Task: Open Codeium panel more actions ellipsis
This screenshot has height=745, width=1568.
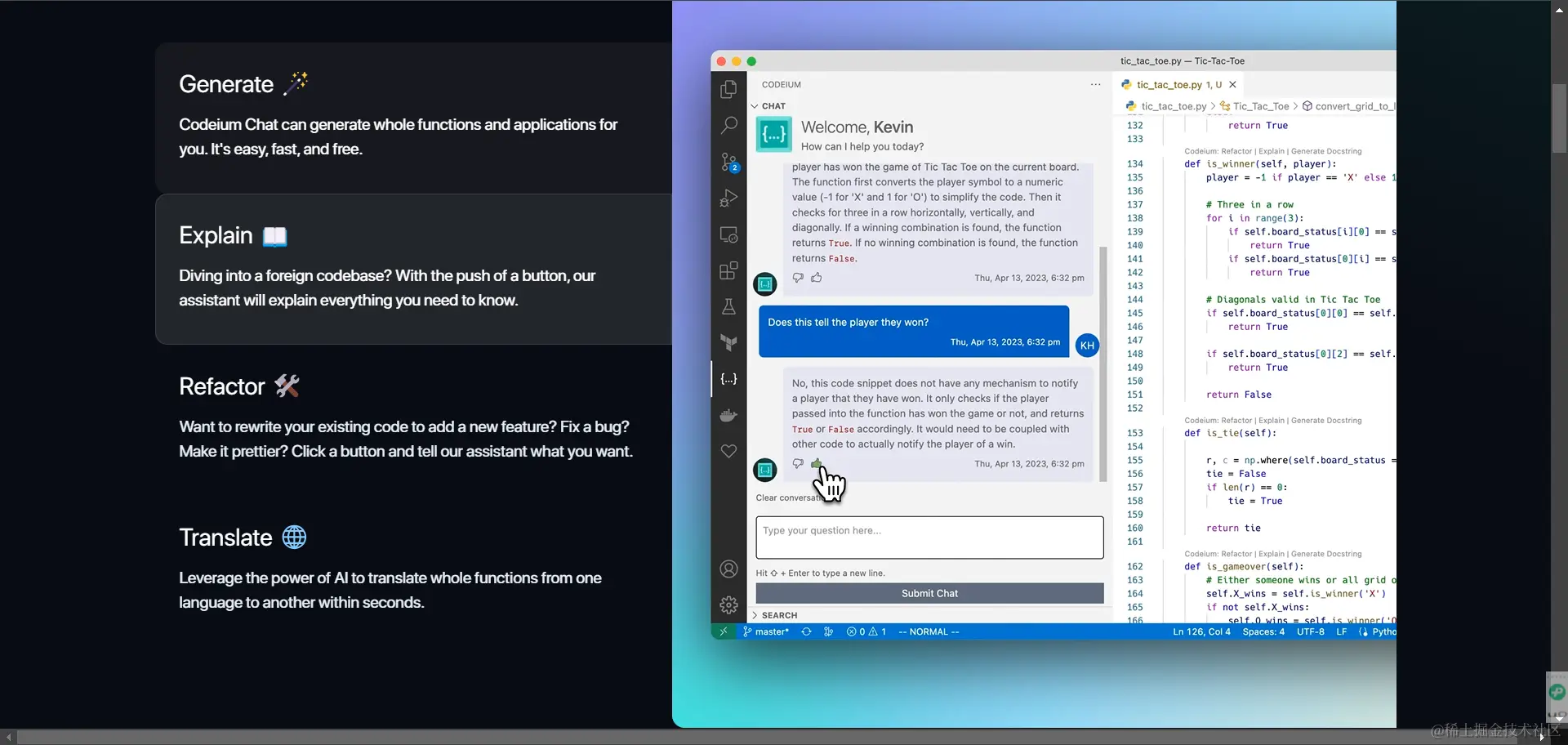Action: click(1095, 84)
